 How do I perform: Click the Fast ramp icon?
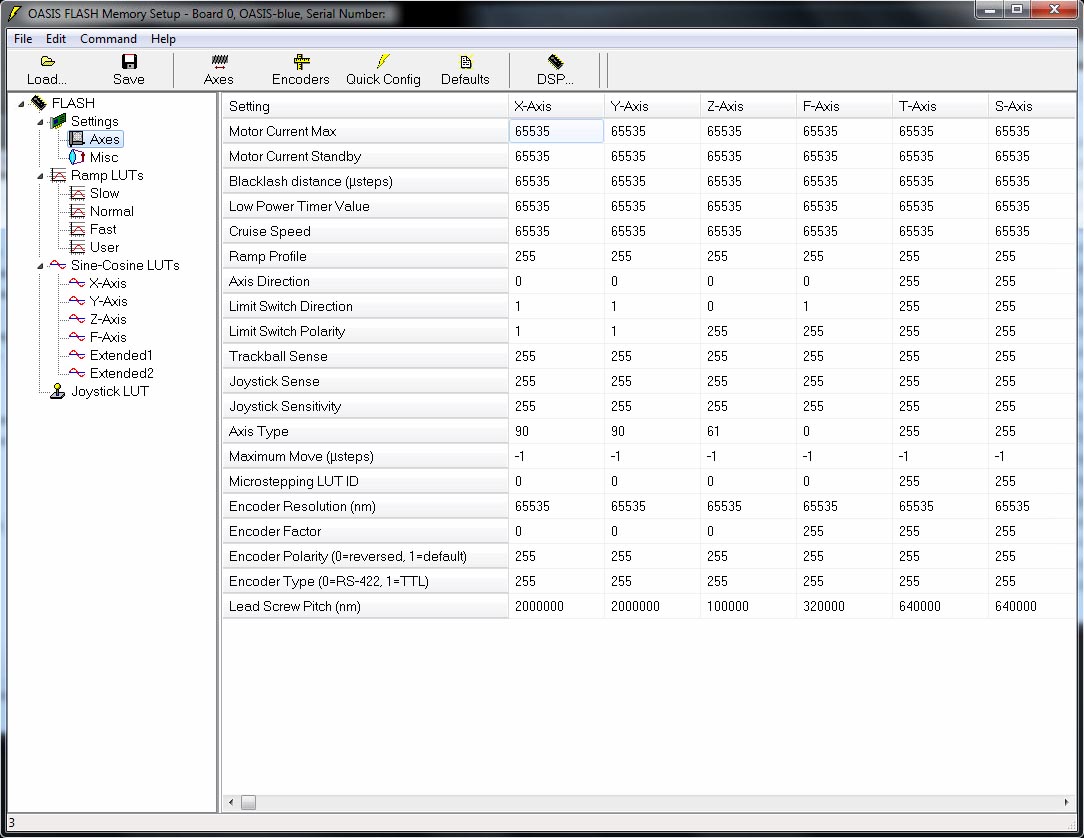pos(77,229)
